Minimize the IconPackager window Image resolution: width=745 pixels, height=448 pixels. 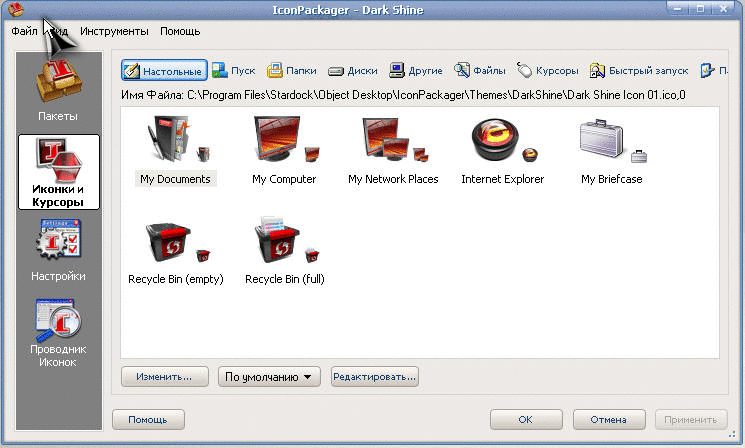(x=678, y=9)
